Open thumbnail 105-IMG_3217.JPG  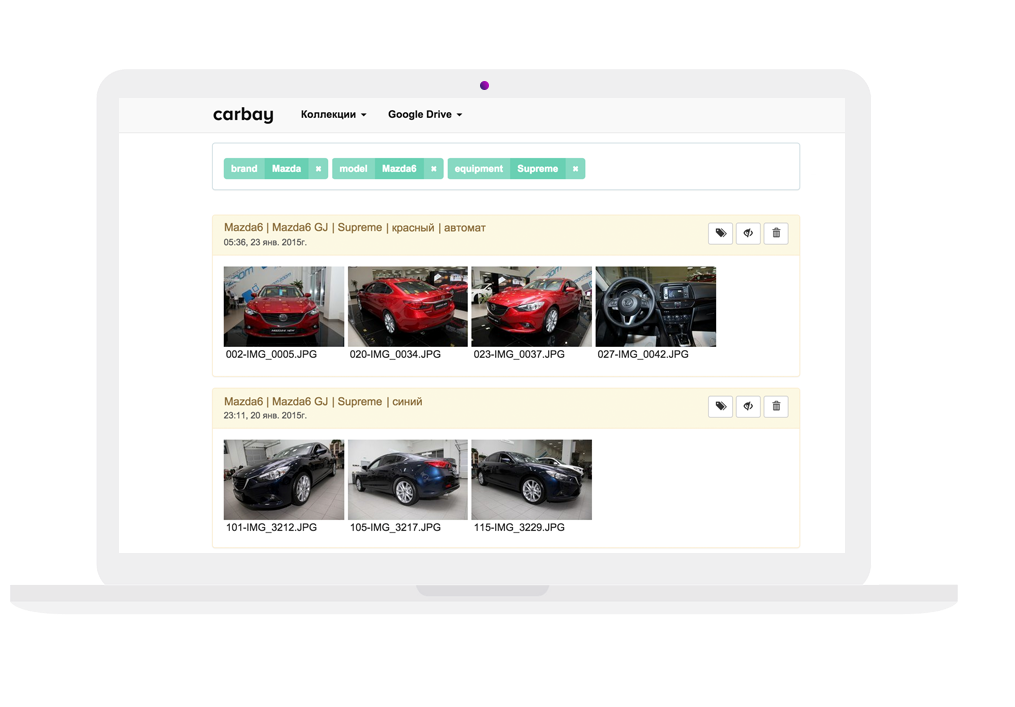click(x=408, y=480)
